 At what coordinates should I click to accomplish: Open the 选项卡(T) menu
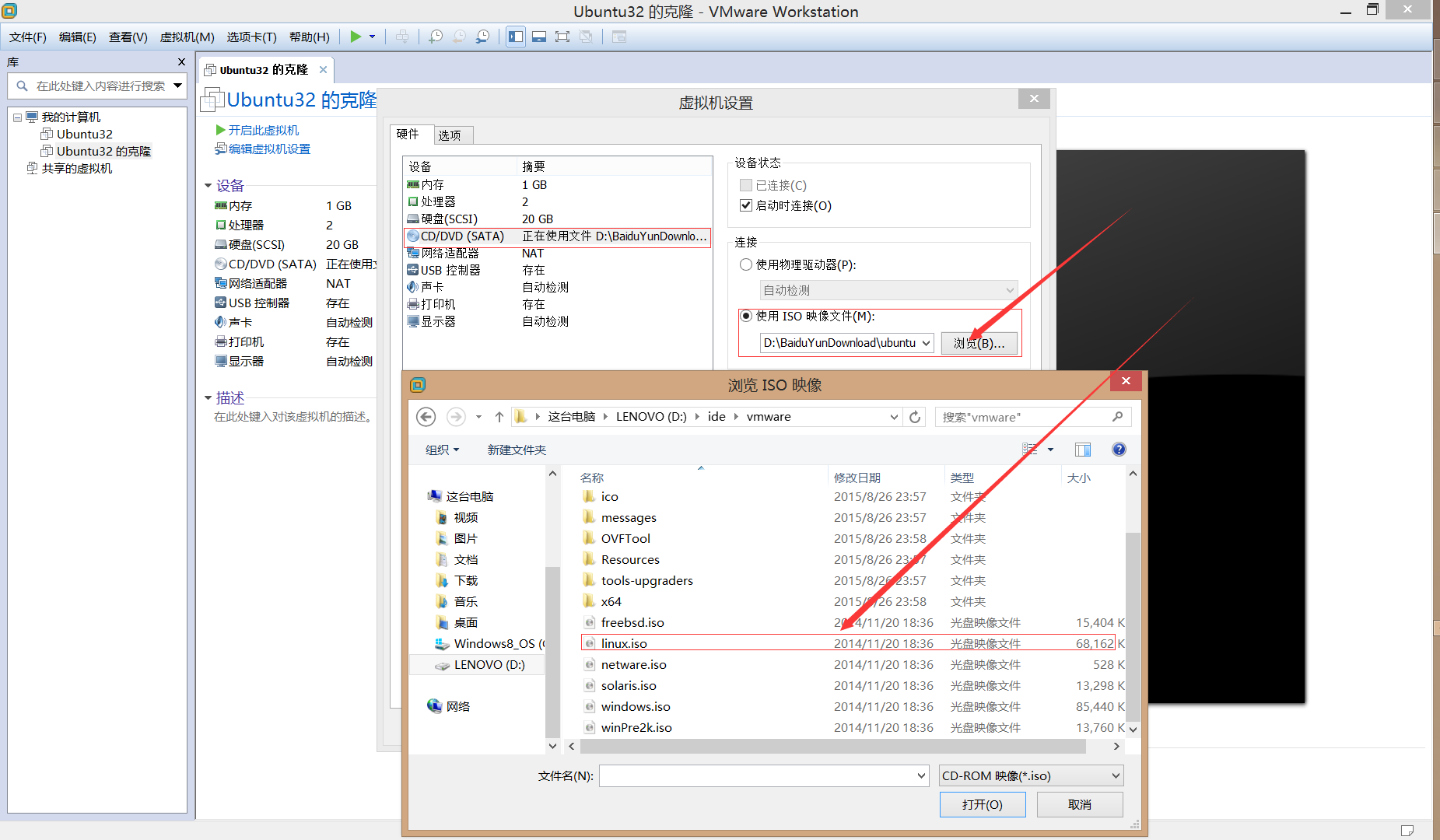[251, 37]
